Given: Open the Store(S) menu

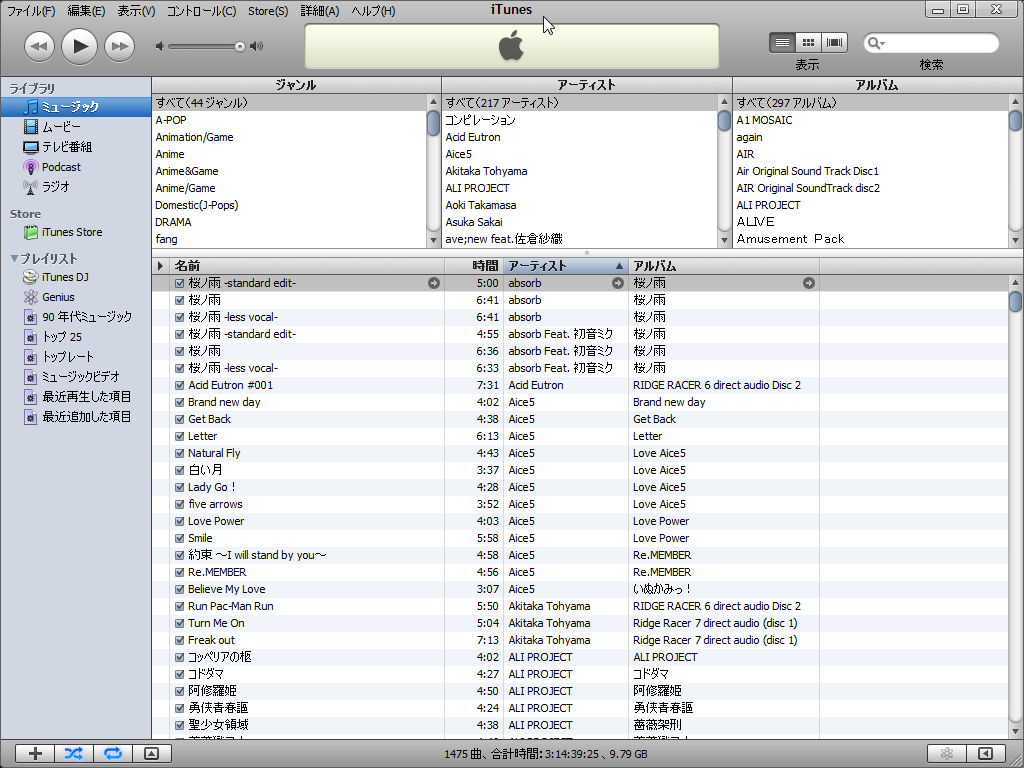Looking at the screenshot, I should point(268,11).
